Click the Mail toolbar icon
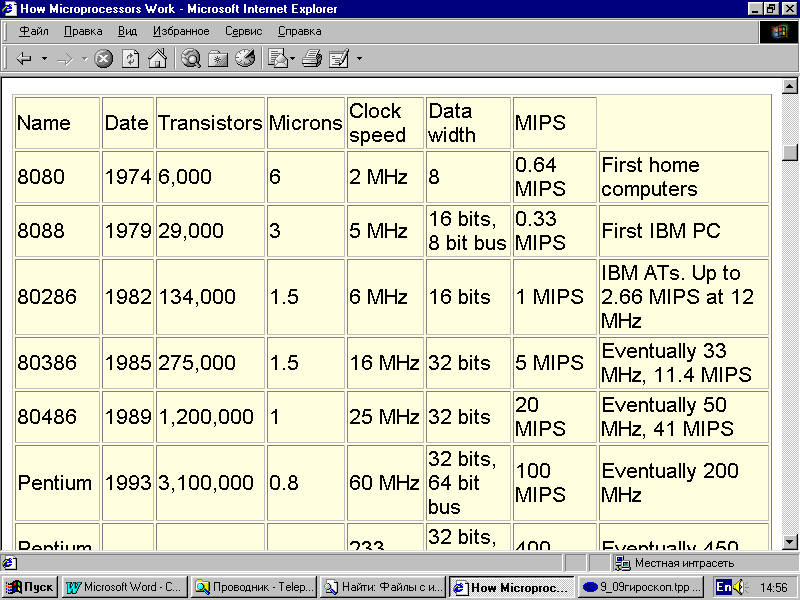 pyautogui.click(x=278, y=59)
